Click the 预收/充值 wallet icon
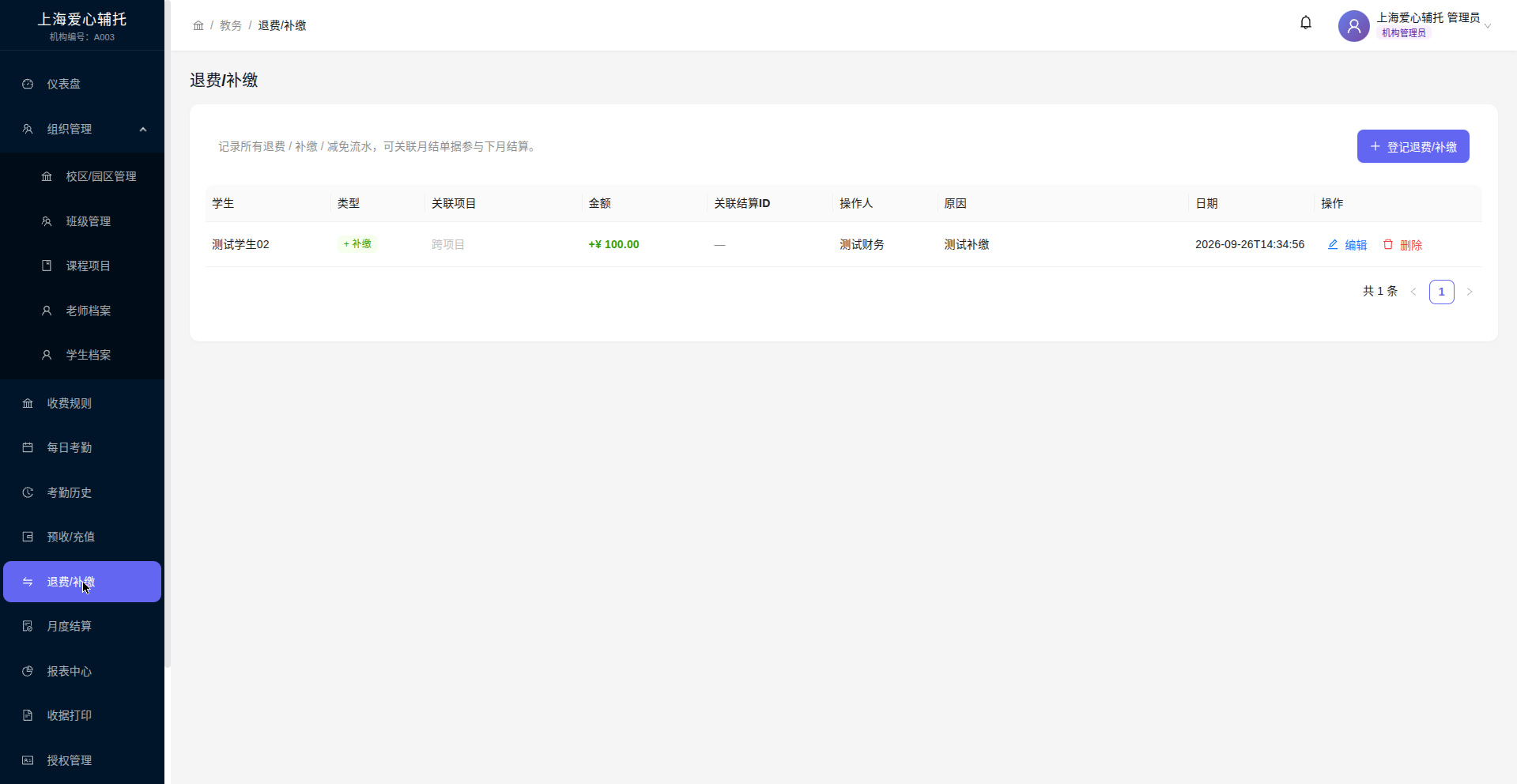Viewport: 1517px width, 784px height. coord(28,537)
